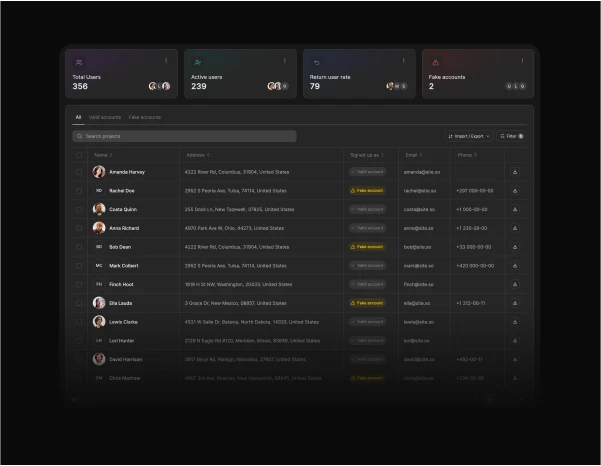601x466 pixels.
Task: Click the avatar group on Active users card
Action: [x=278, y=86]
